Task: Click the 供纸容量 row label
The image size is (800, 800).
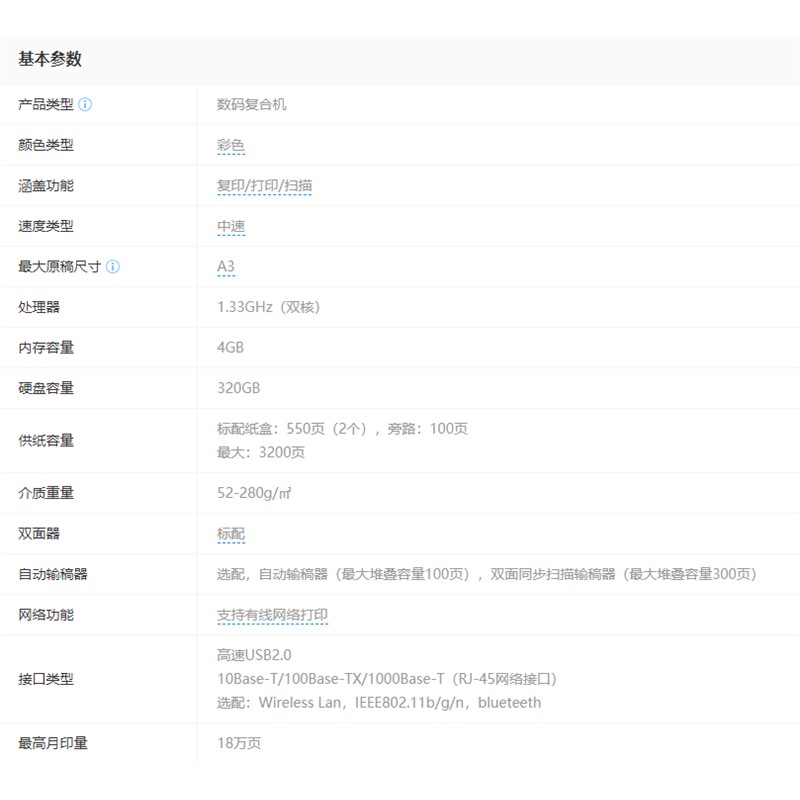Action: (46, 441)
